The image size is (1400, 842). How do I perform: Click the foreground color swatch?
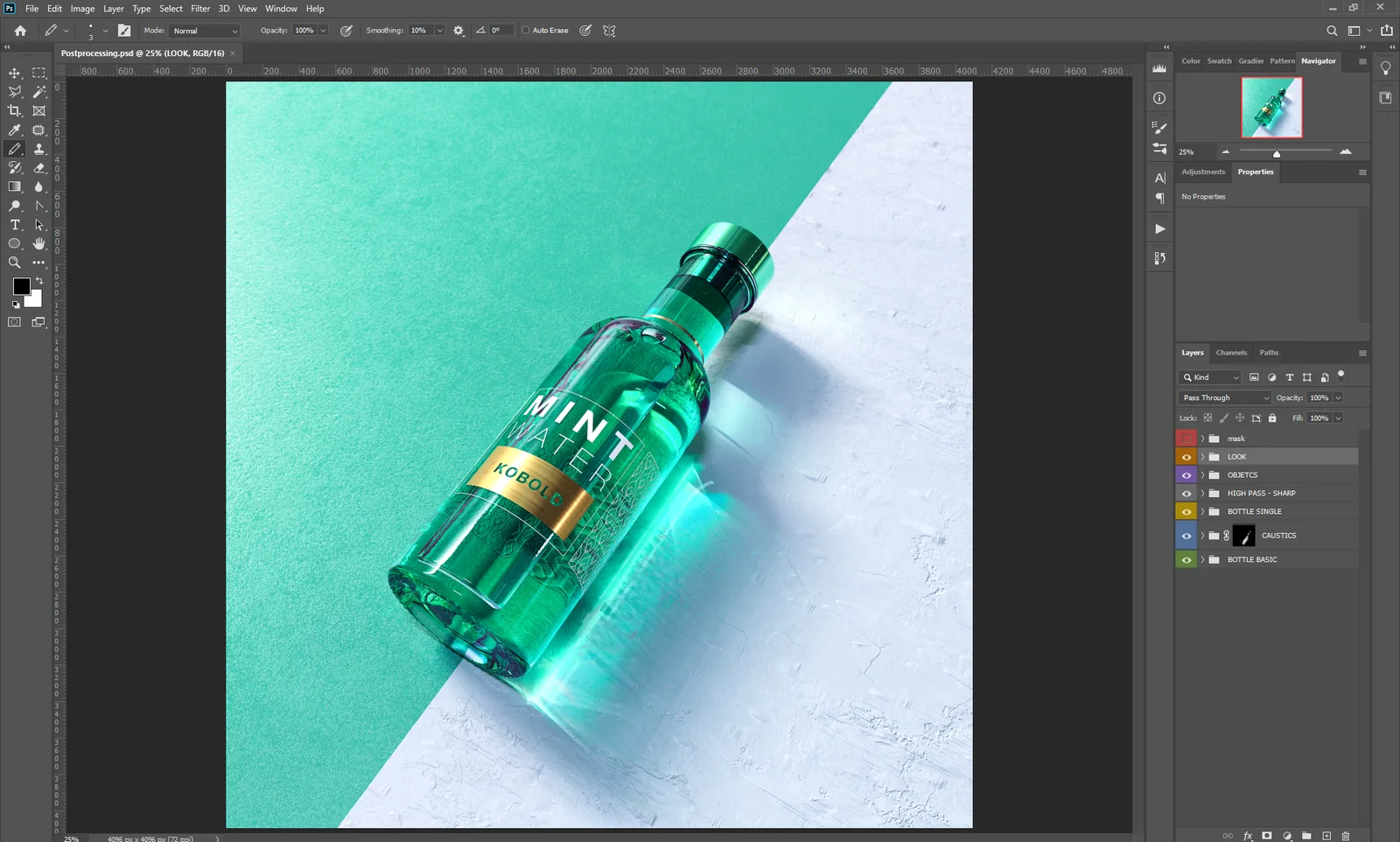[x=21, y=286]
